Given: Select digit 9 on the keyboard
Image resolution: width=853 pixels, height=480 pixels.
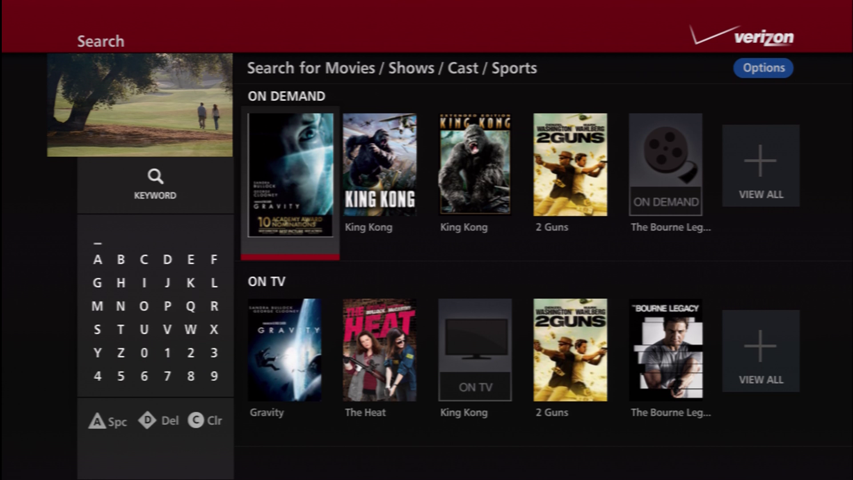Looking at the screenshot, I should tap(214, 377).
